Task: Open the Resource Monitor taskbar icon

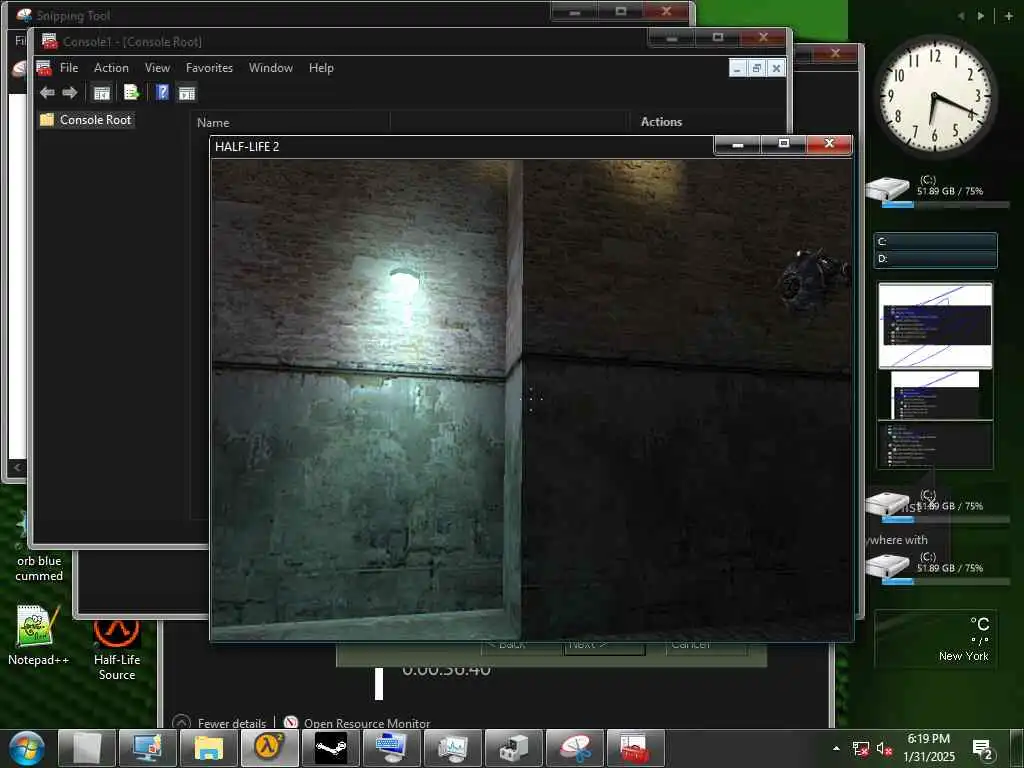Action: point(453,748)
